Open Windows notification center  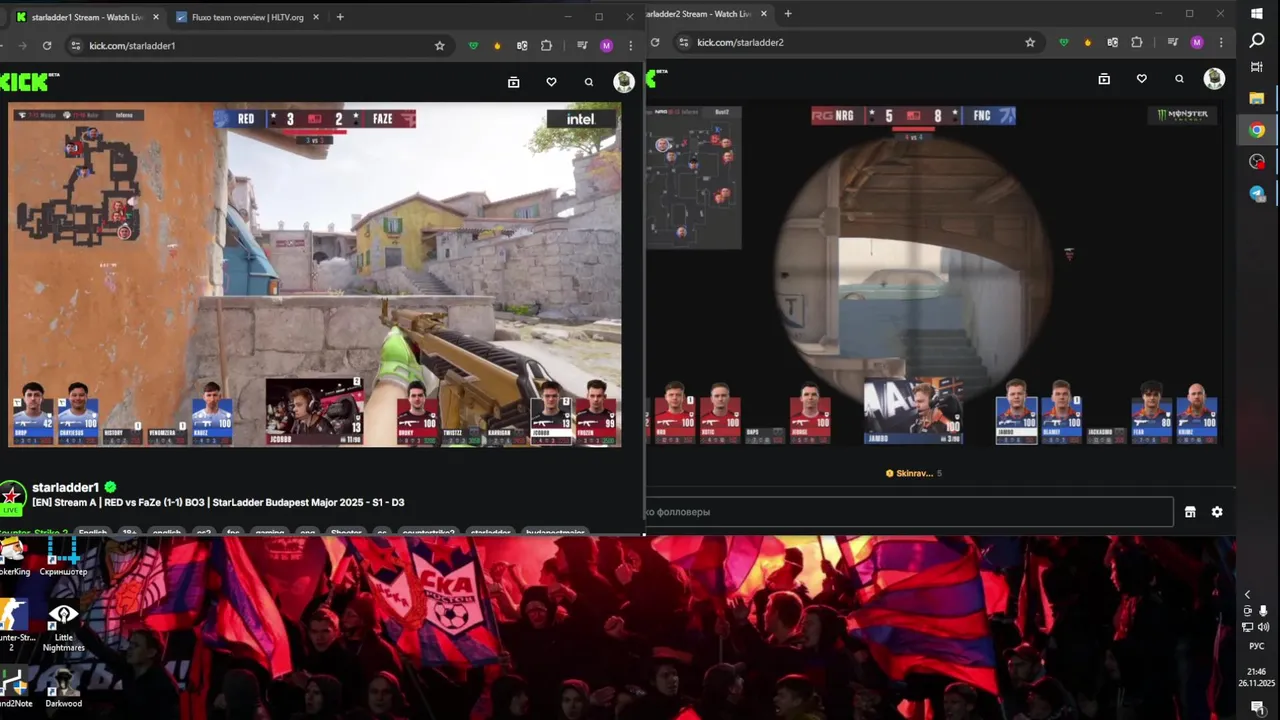[1257, 707]
